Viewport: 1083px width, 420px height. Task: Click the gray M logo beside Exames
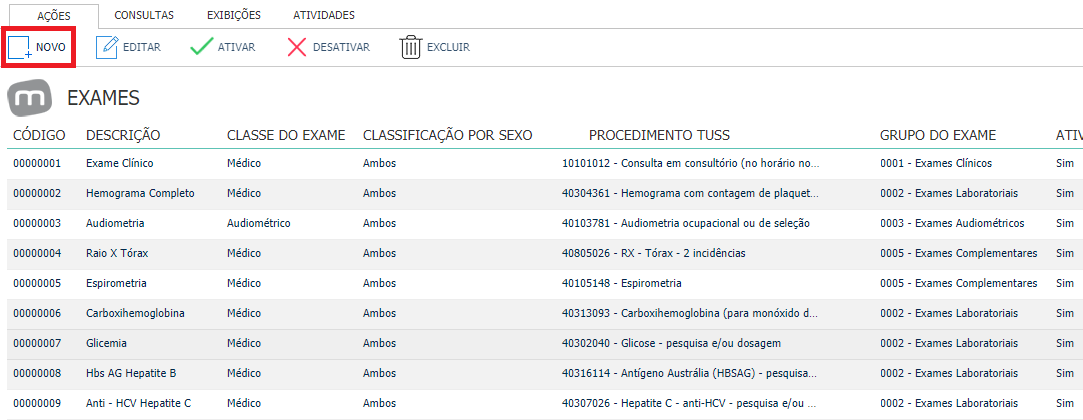pyautogui.click(x=30, y=97)
